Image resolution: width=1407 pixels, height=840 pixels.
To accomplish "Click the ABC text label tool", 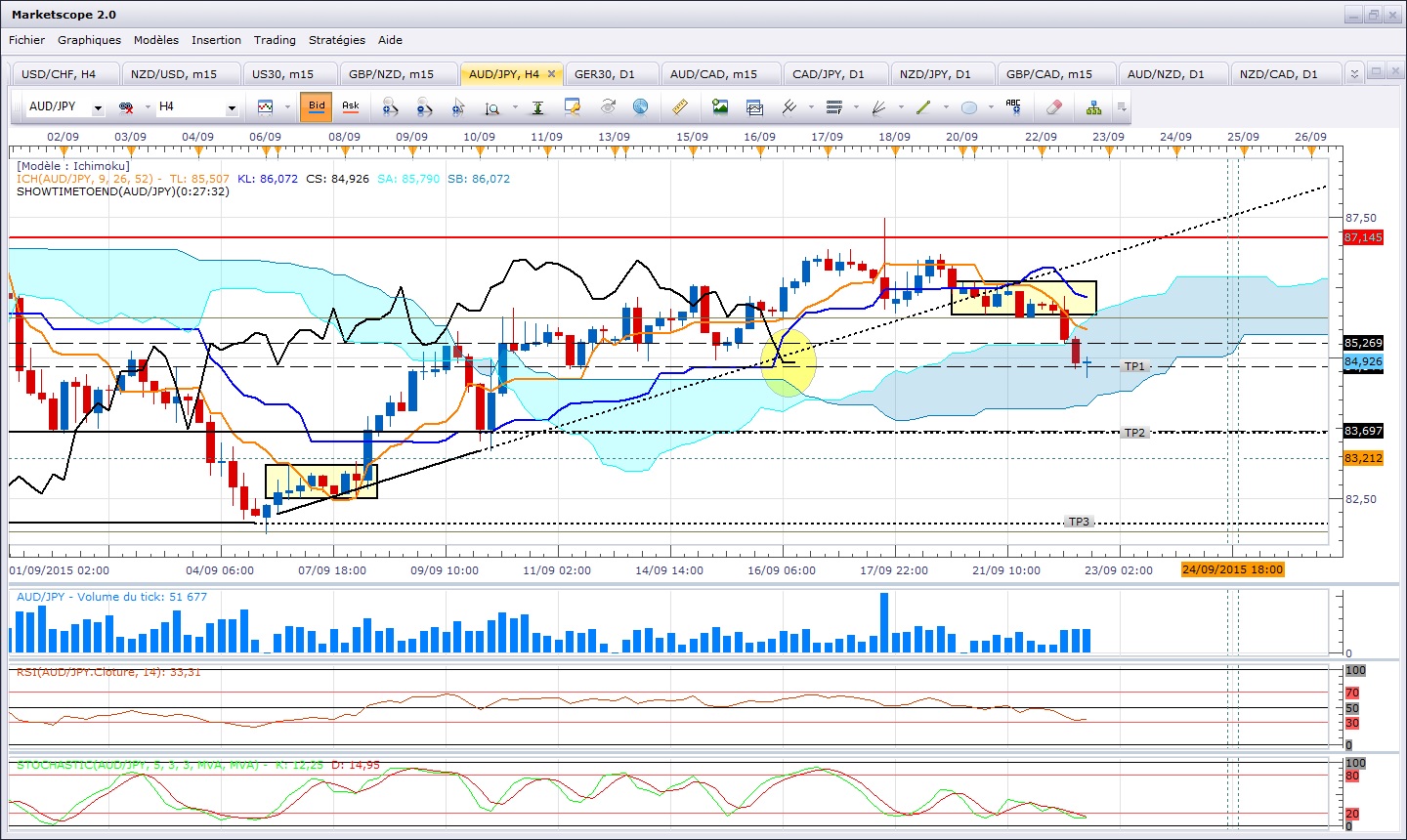I will pos(1013,106).
